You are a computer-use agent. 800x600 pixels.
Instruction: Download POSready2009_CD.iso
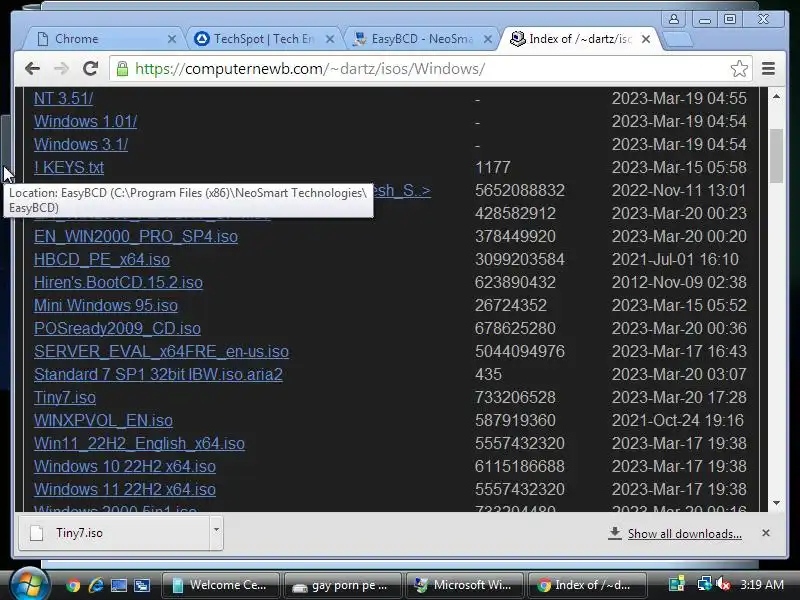click(x=117, y=328)
